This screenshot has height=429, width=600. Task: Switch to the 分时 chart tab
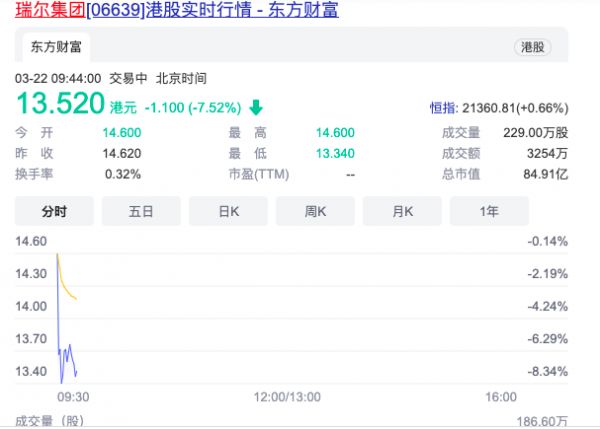53,211
